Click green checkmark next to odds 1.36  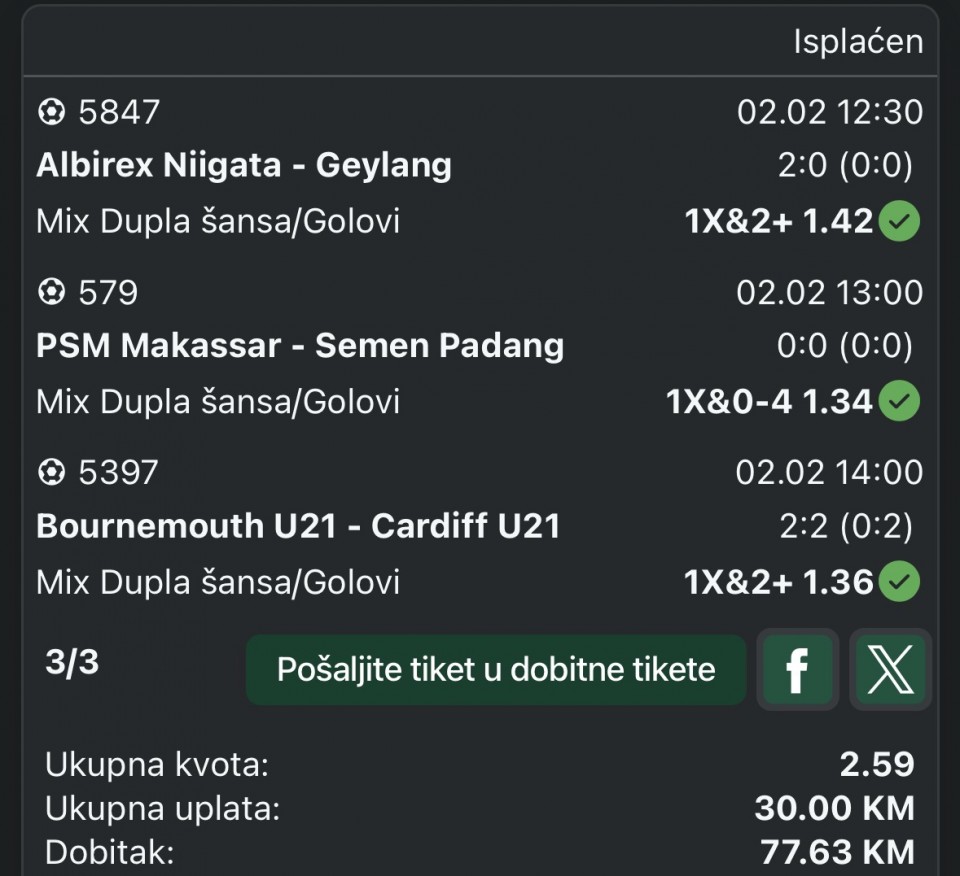899,581
